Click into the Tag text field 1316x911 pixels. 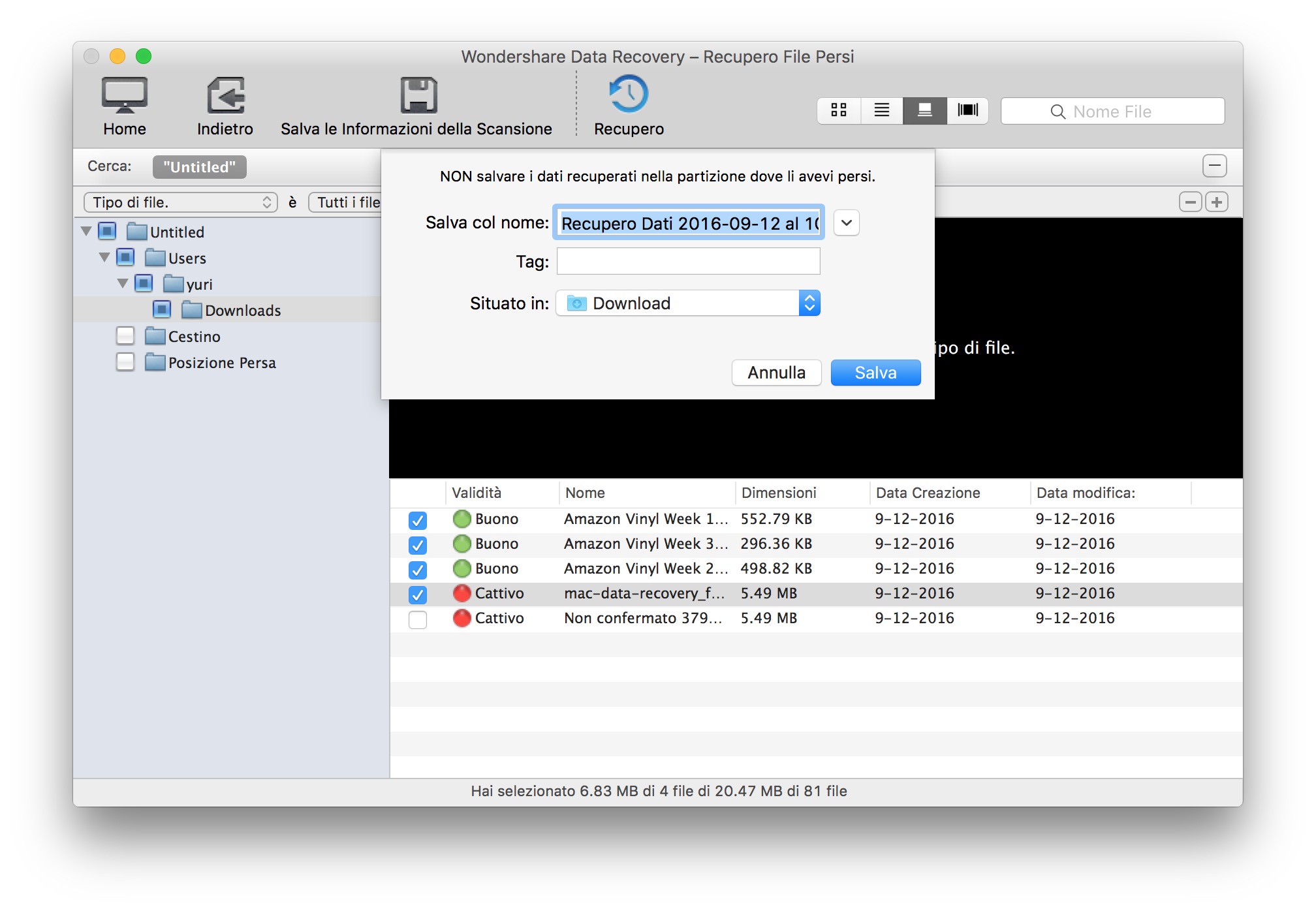click(x=688, y=262)
